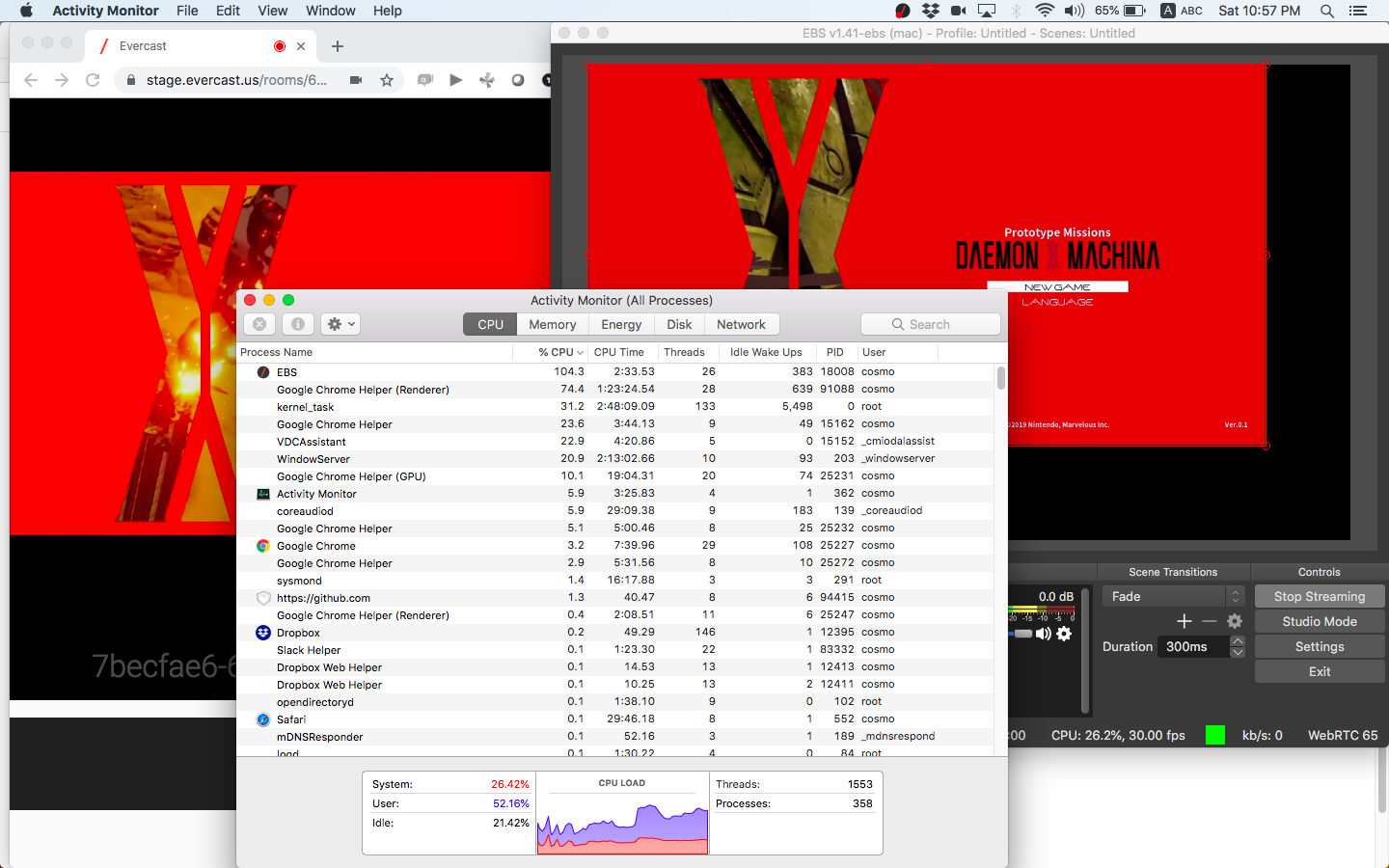Enable Studio Mode
The height and width of the screenshot is (868, 1389).
point(1320,621)
